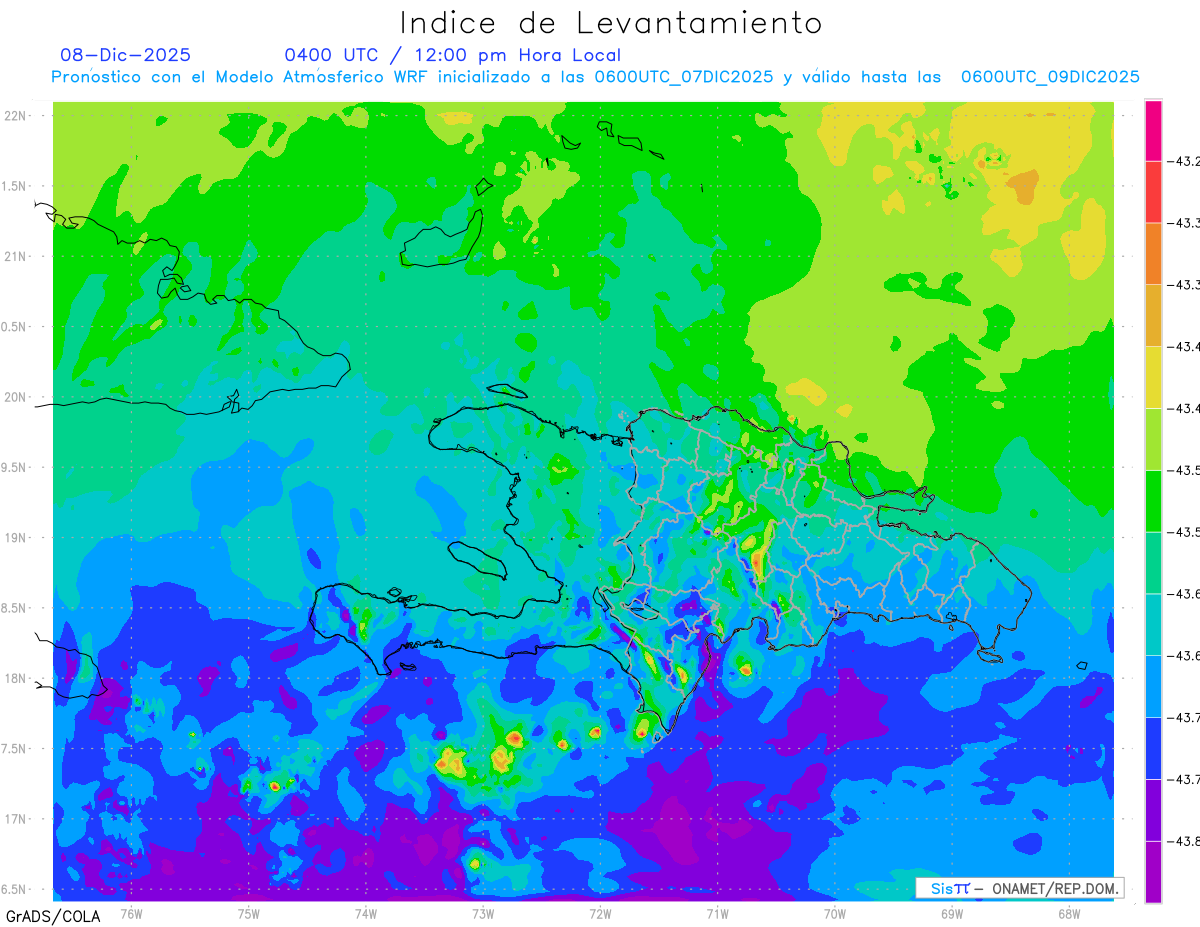The image size is (1200, 927).
Task: Click the 'Indice de Levantamiento' map title
Action: [x=610, y=22]
